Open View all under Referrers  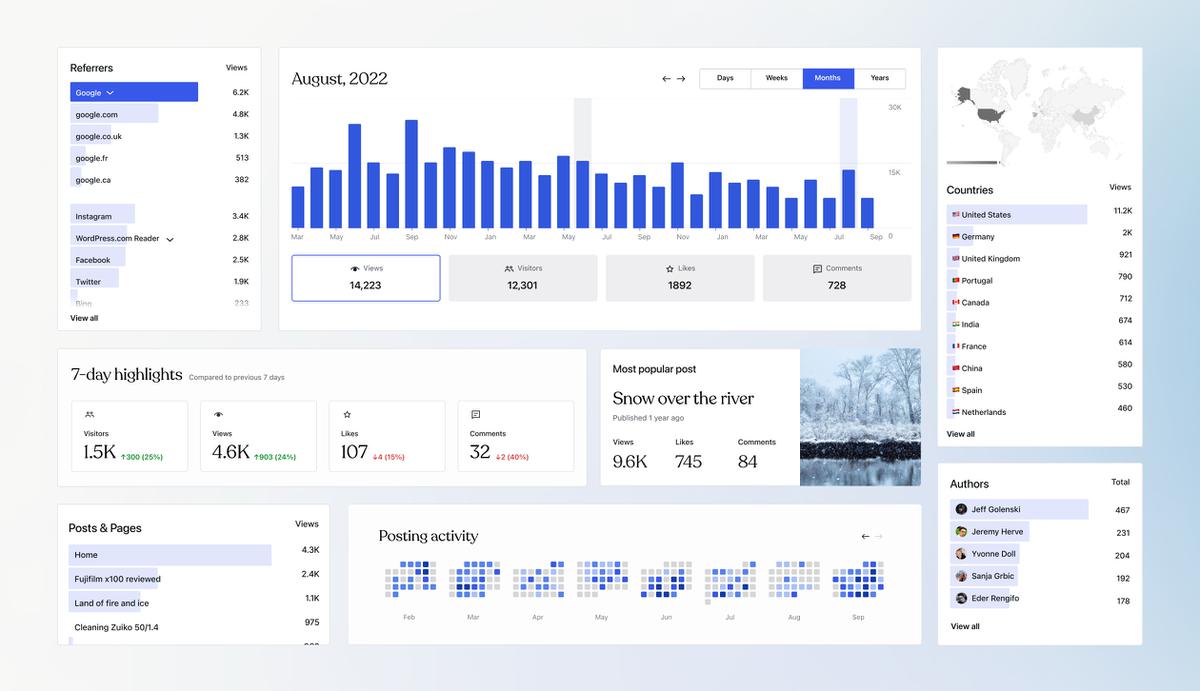coord(84,318)
